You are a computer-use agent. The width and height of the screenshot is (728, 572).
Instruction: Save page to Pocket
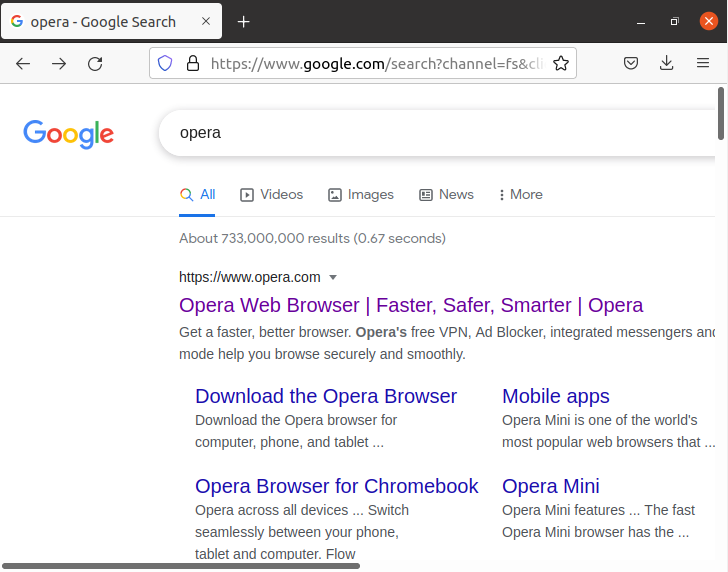point(630,63)
